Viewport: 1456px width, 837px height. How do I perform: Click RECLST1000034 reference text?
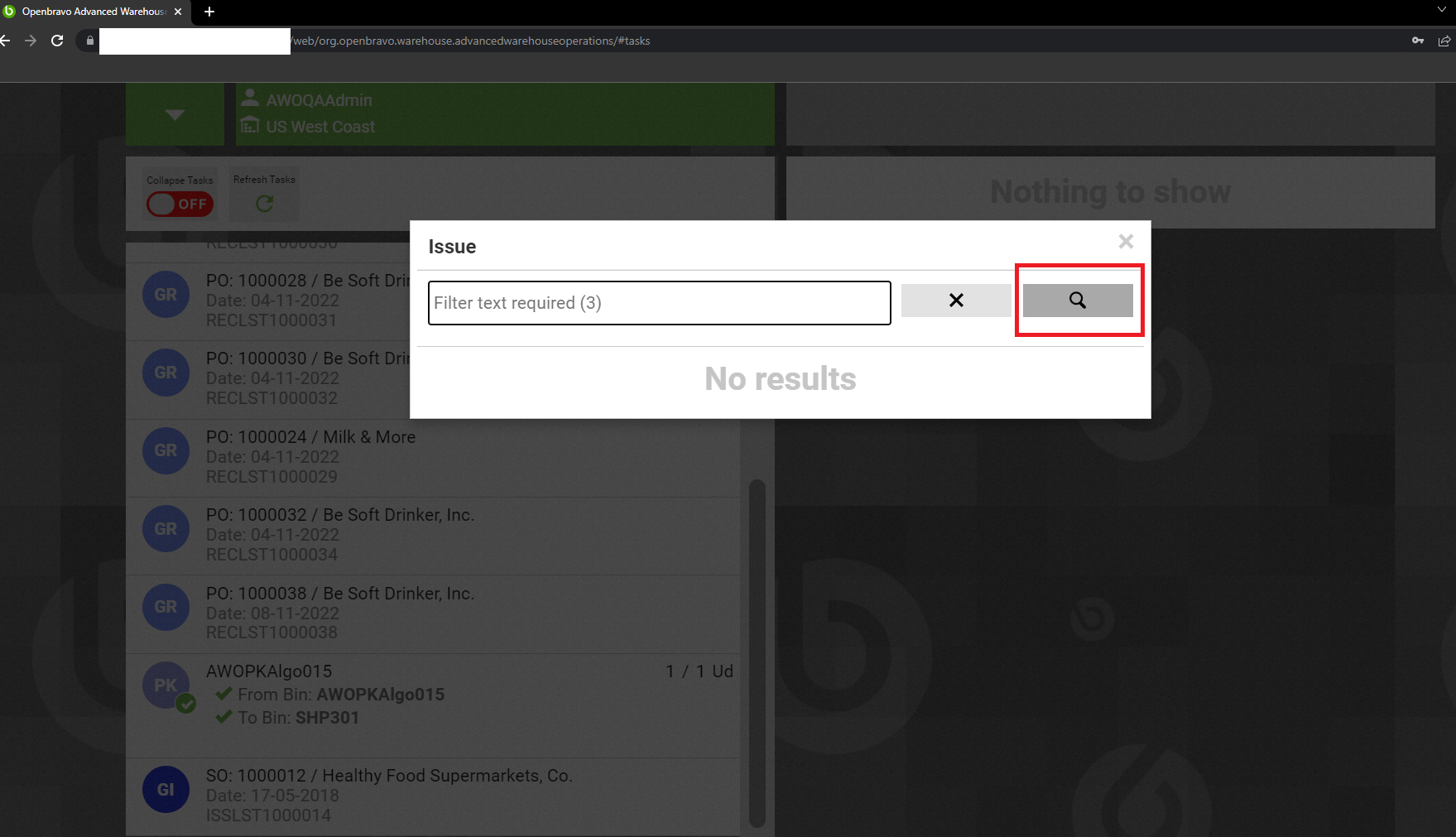click(271, 555)
